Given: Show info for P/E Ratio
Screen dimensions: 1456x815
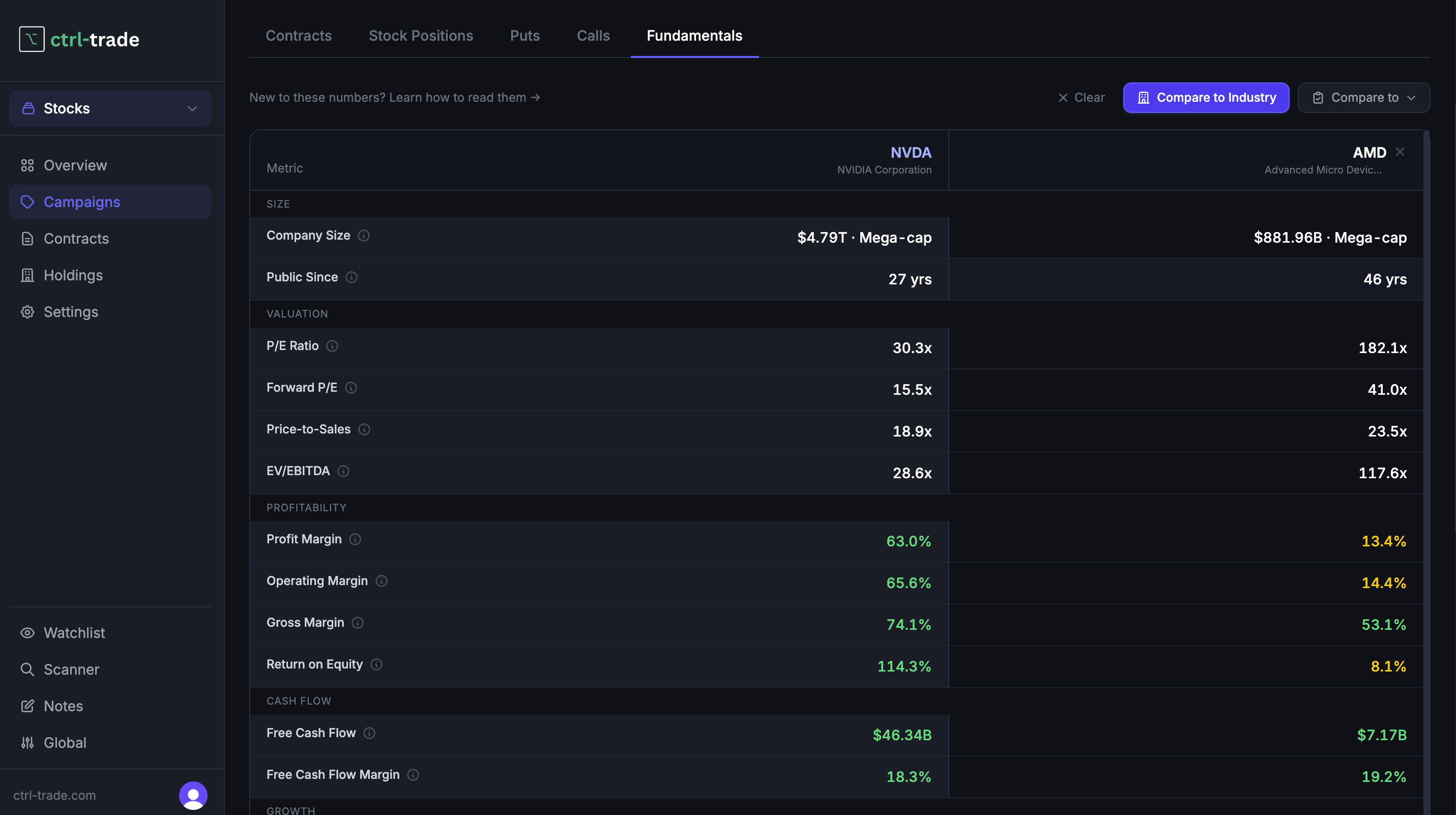Looking at the screenshot, I should (332, 346).
